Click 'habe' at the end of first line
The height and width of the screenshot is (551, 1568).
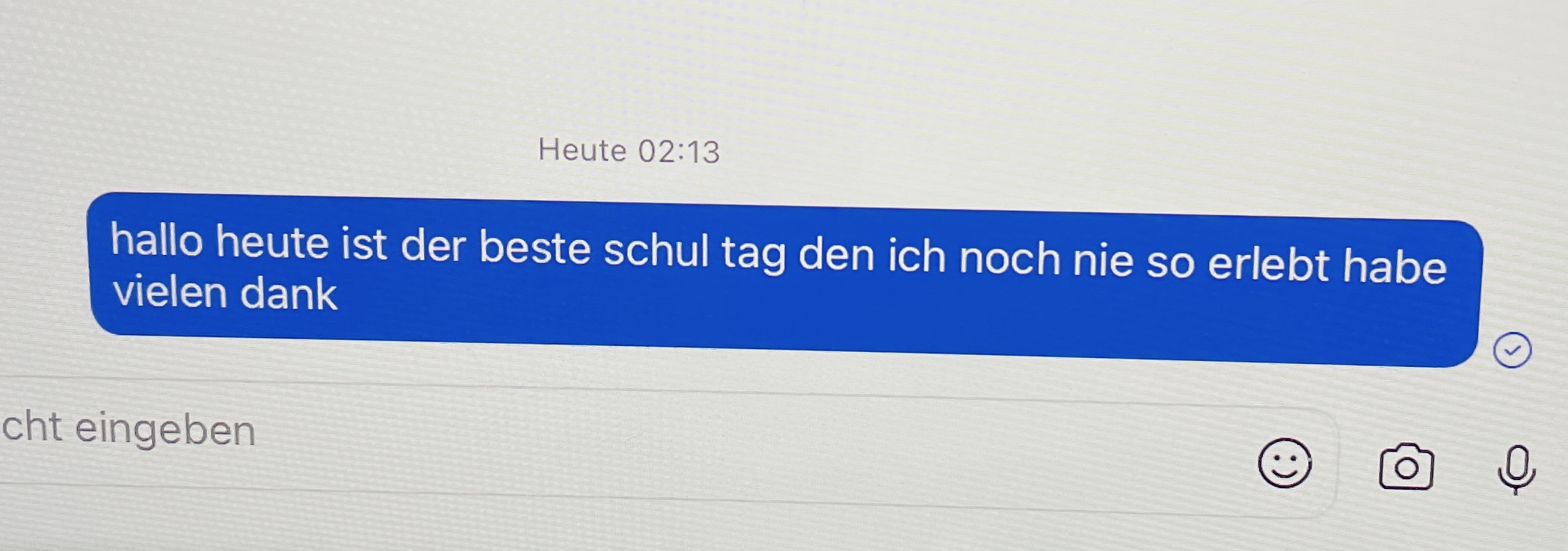click(x=1394, y=266)
